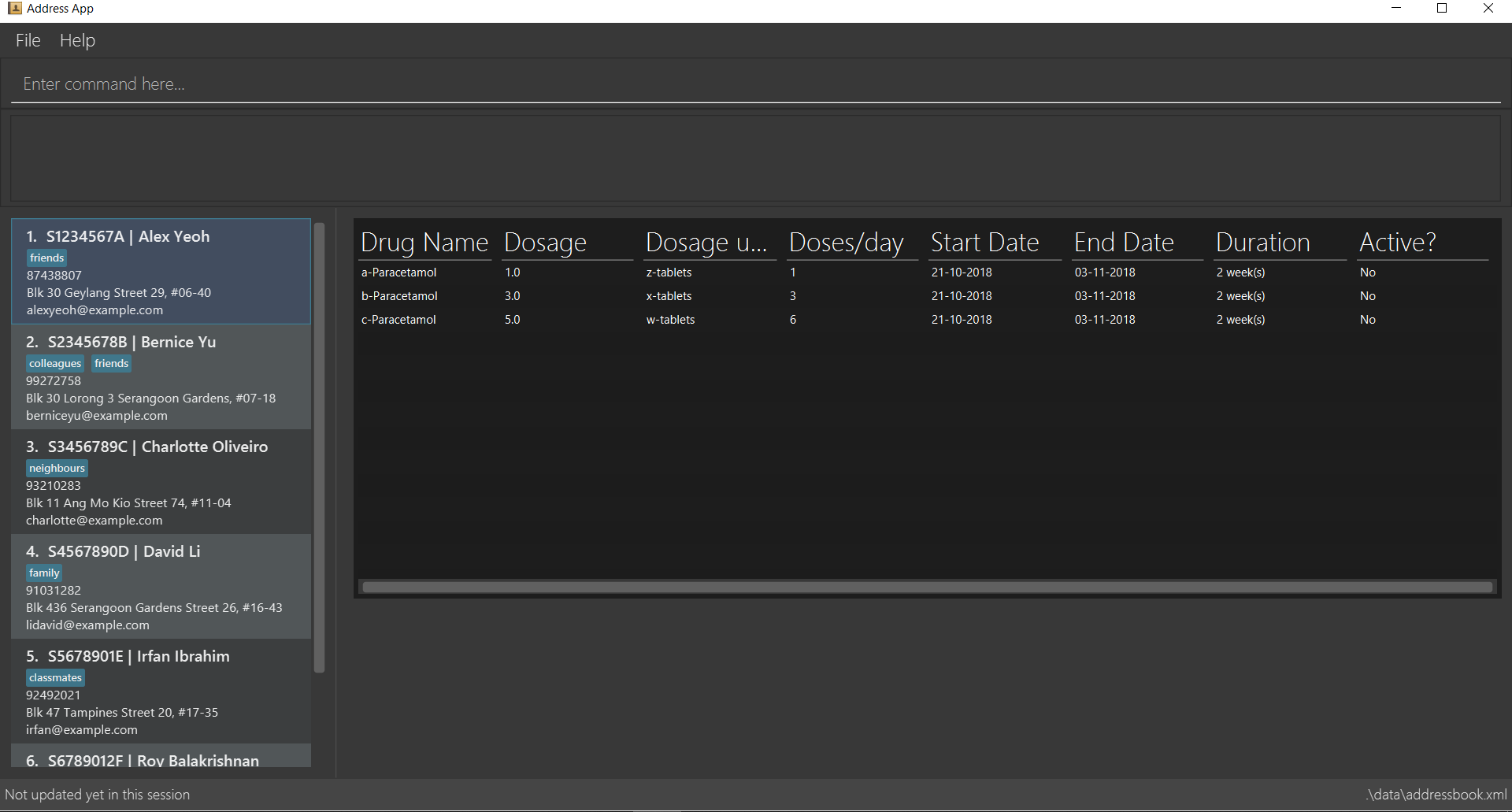Click the data\addressbook.xml file path
This screenshot has width=1512, height=812.
pyautogui.click(x=1436, y=795)
